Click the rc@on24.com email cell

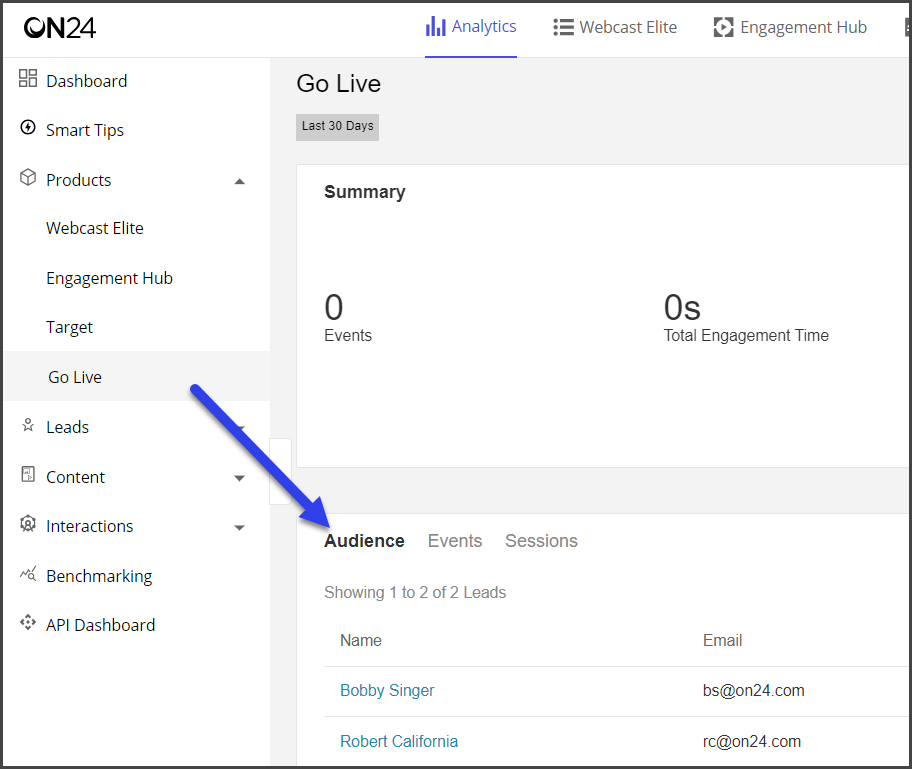click(751, 741)
